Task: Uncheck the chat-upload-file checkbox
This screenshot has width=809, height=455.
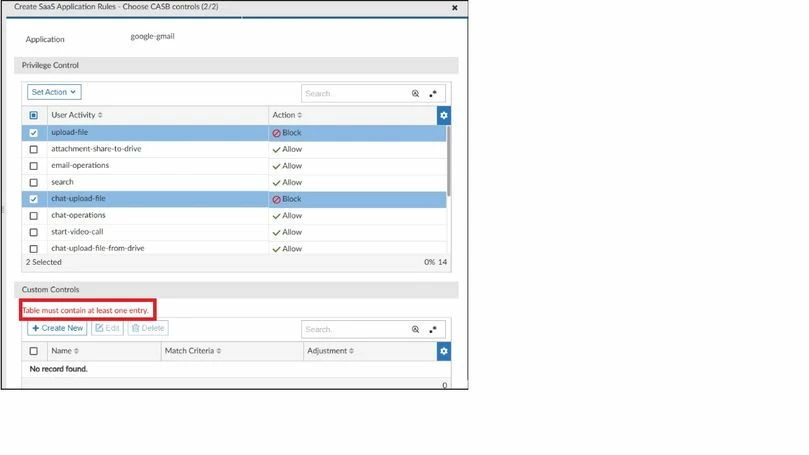Action: click(x=34, y=199)
